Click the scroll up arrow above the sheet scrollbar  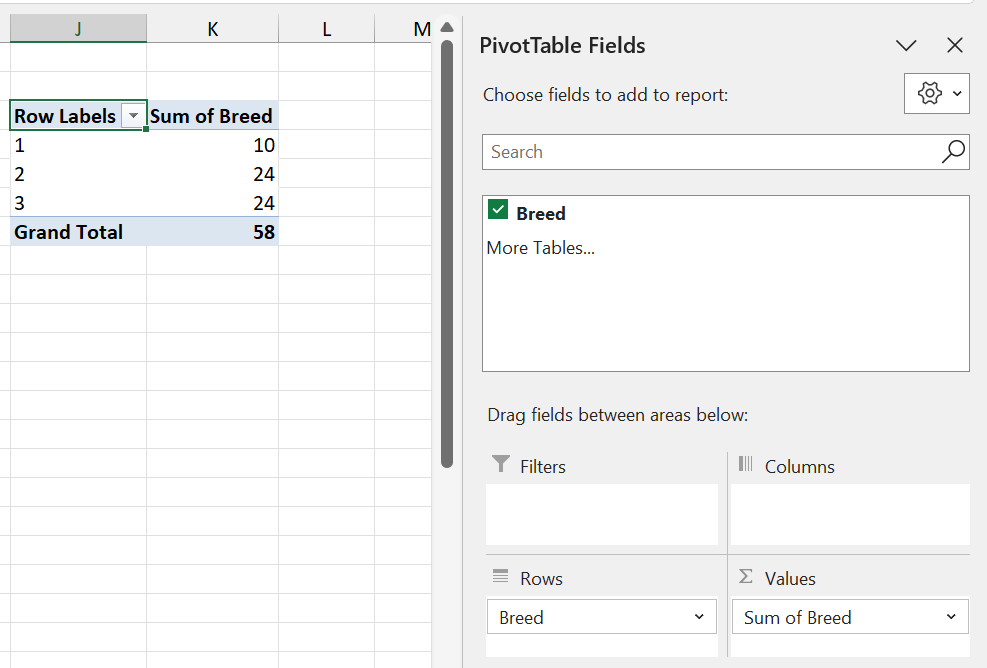coord(447,26)
